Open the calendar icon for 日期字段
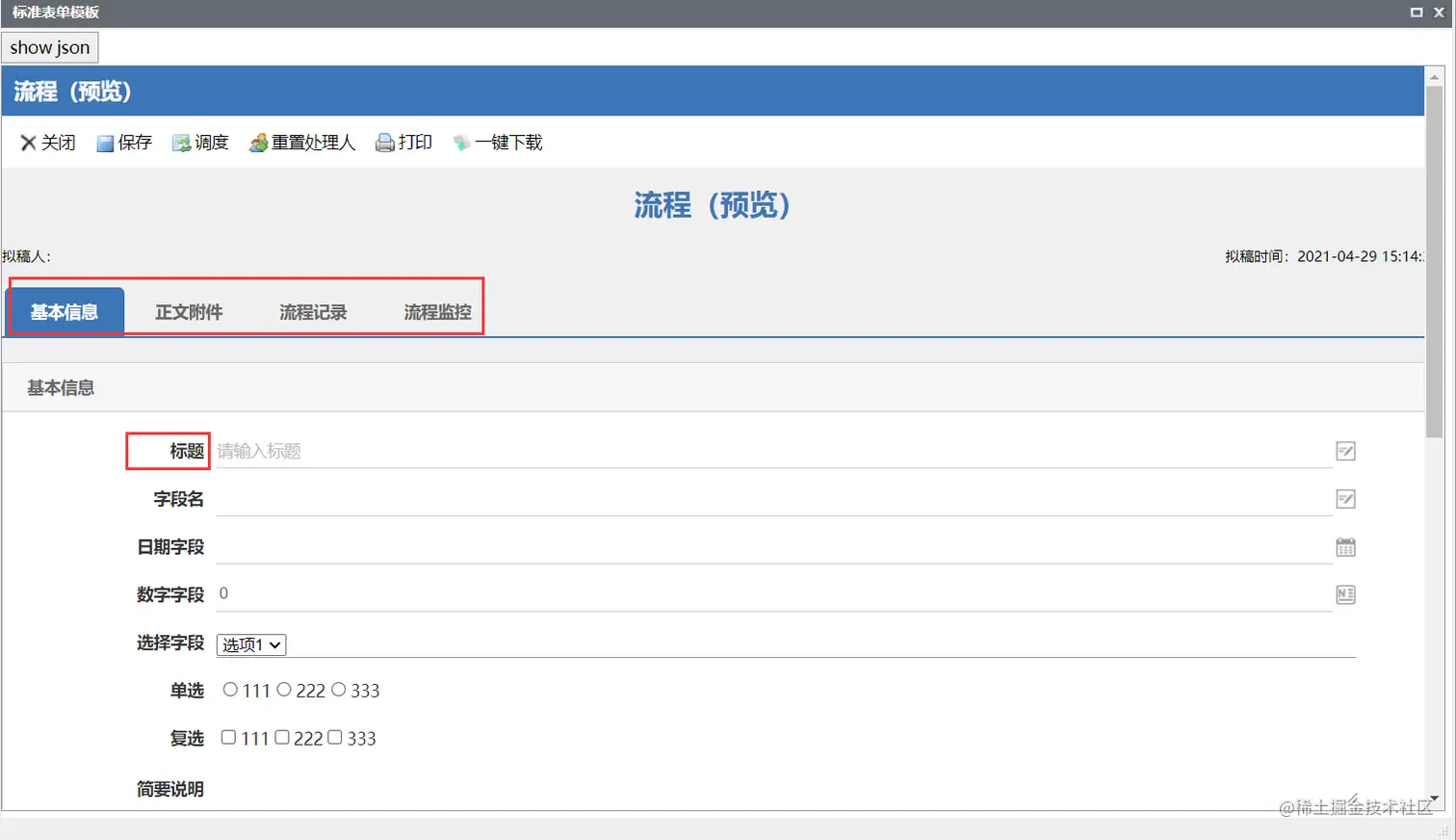The width and height of the screenshot is (1456, 840). (1345, 547)
